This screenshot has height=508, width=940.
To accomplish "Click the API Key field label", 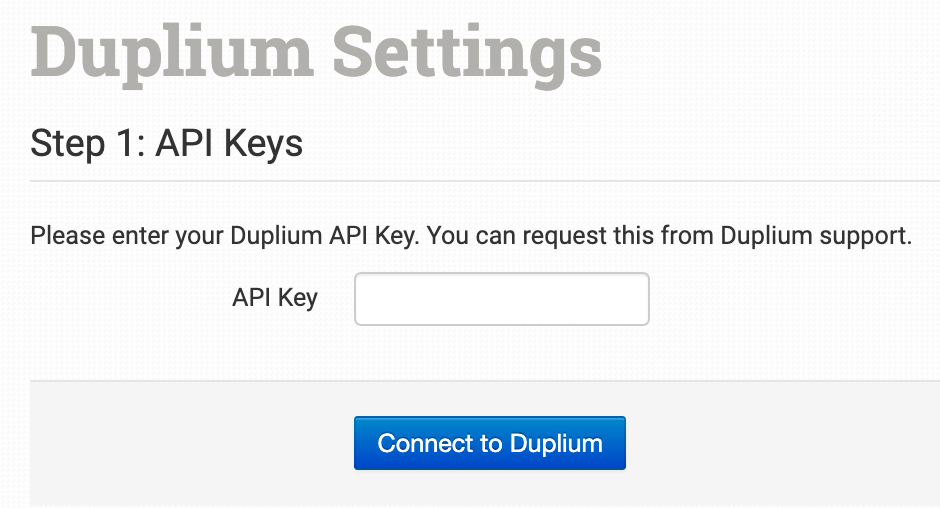I will (275, 298).
